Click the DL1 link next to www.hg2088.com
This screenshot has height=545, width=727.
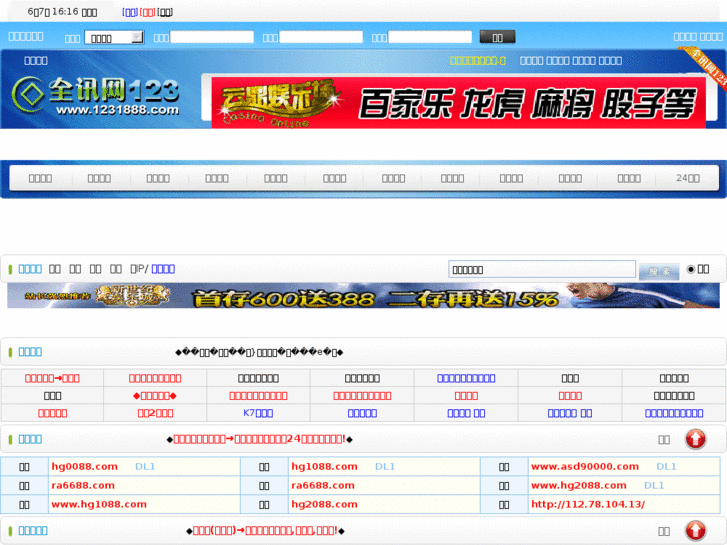pos(654,486)
